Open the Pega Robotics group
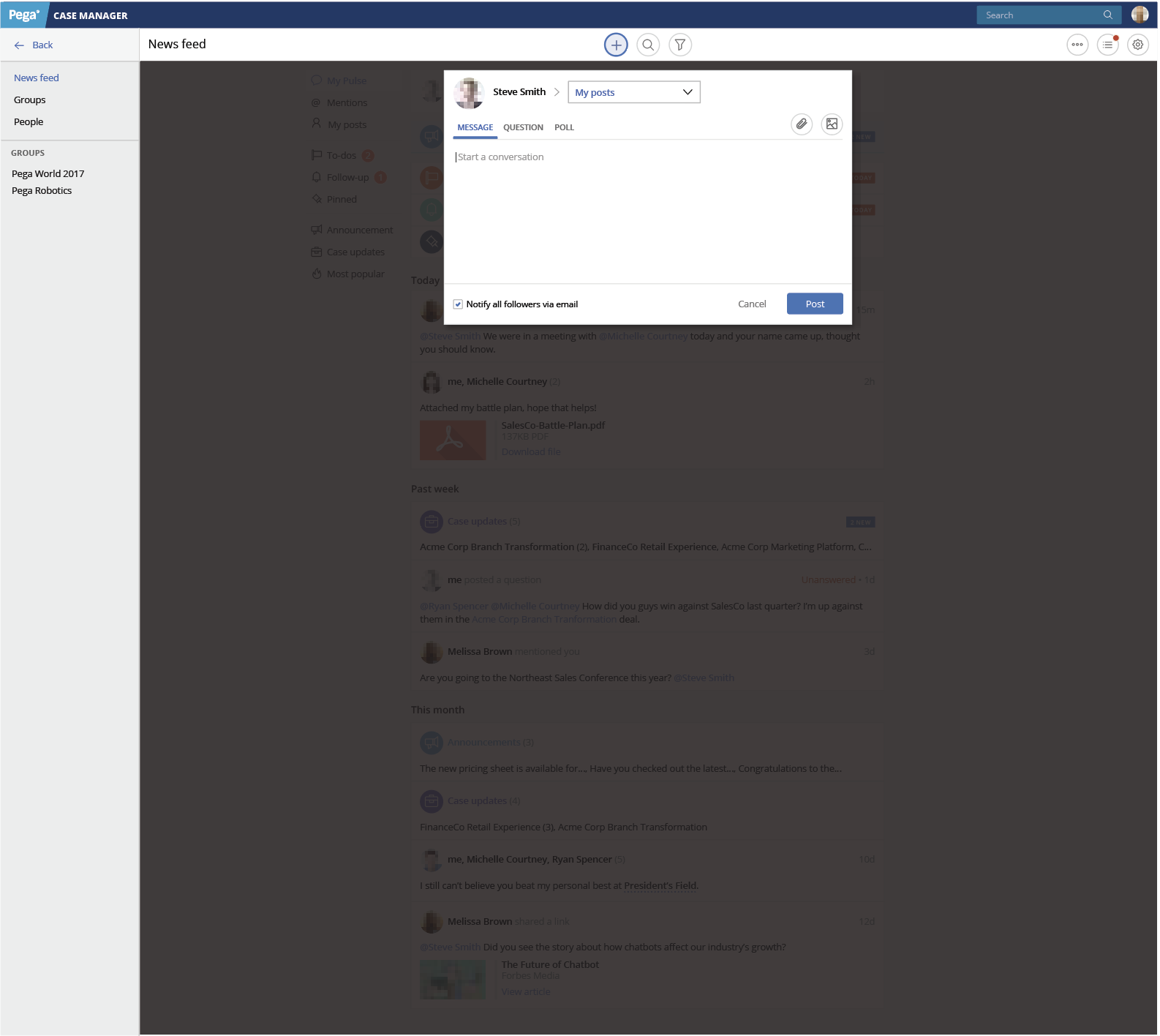 click(x=42, y=191)
